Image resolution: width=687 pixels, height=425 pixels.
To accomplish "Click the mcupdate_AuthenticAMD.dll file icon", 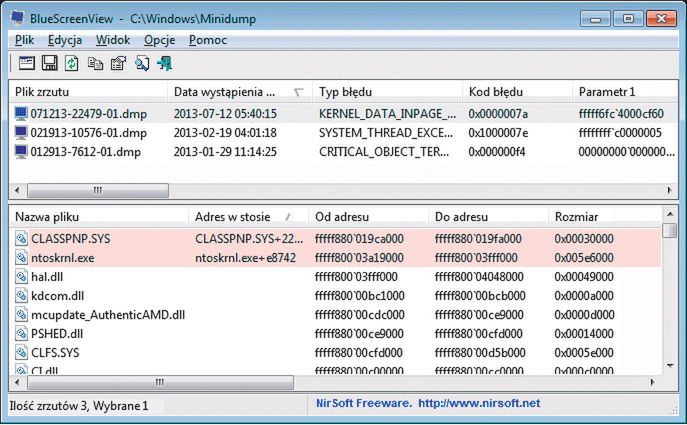I will click(x=21, y=314).
